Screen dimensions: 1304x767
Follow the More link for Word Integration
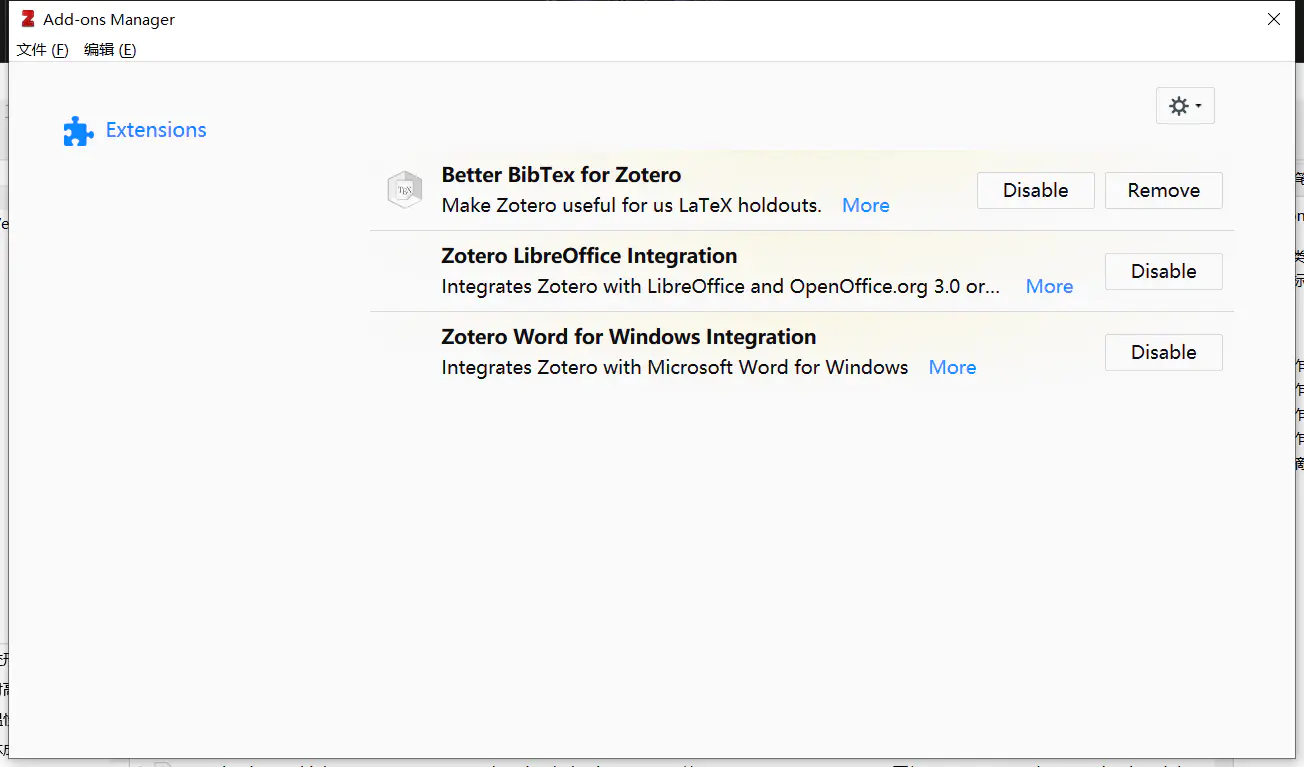point(952,367)
